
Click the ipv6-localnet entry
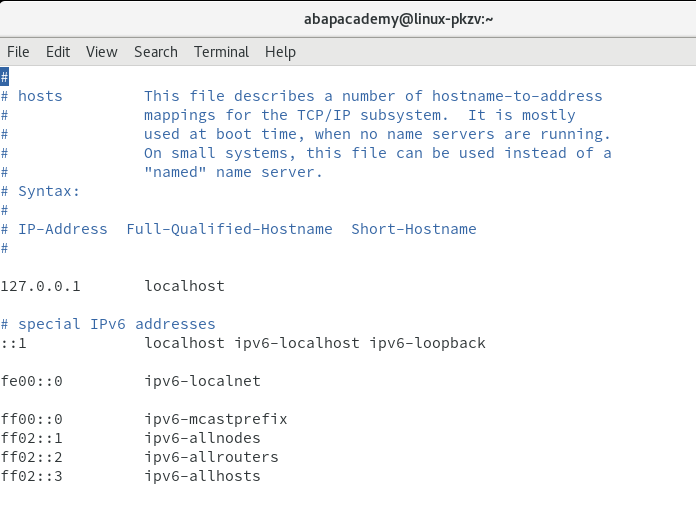[x=202, y=381]
